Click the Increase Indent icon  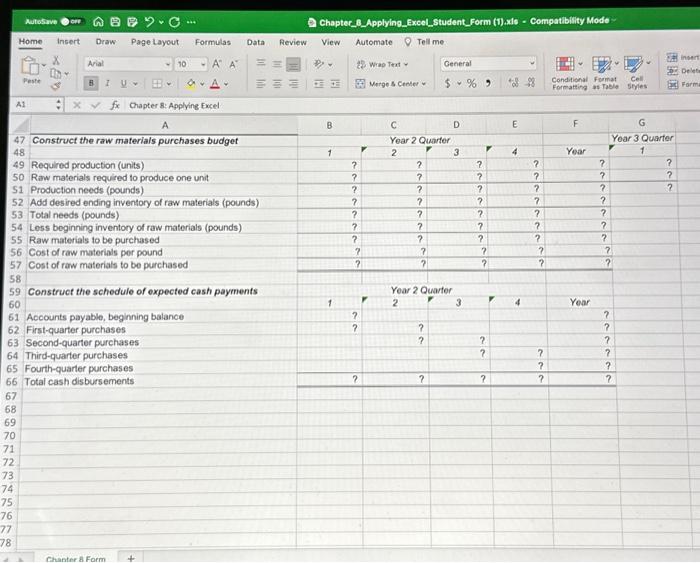335,83
